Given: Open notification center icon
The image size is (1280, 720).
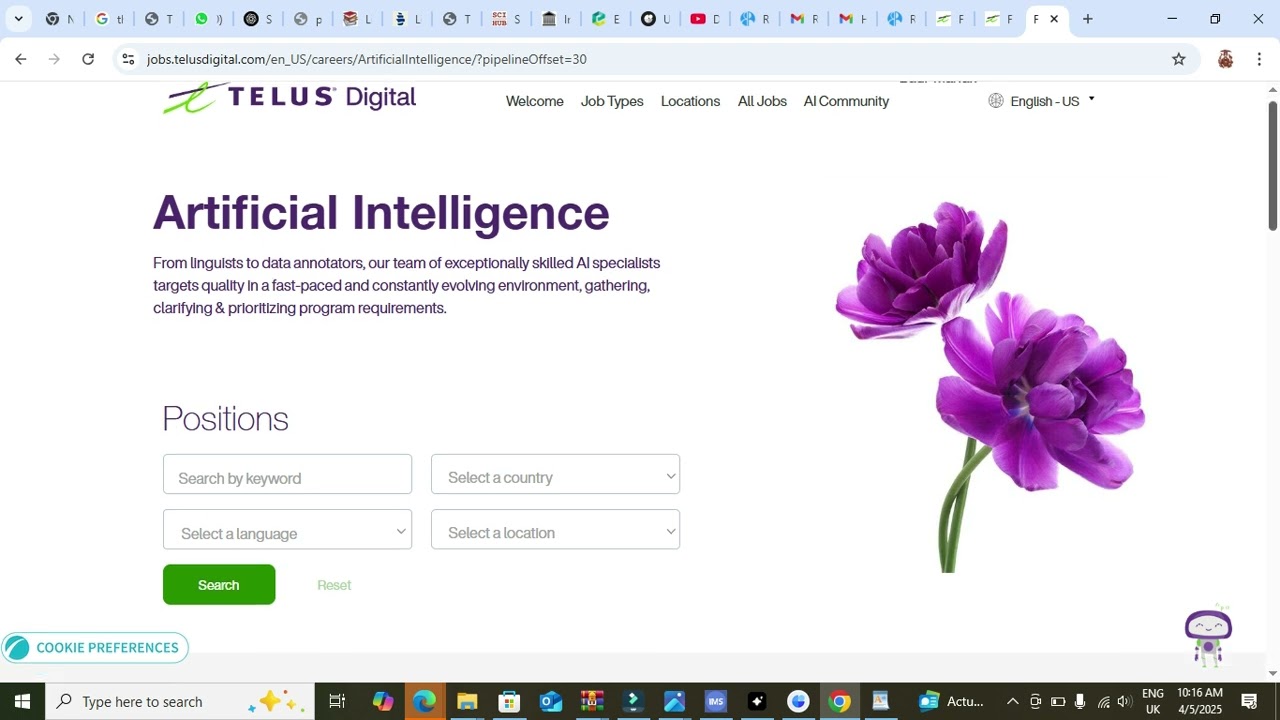Looking at the screenshot, I should pos(1249,701).
